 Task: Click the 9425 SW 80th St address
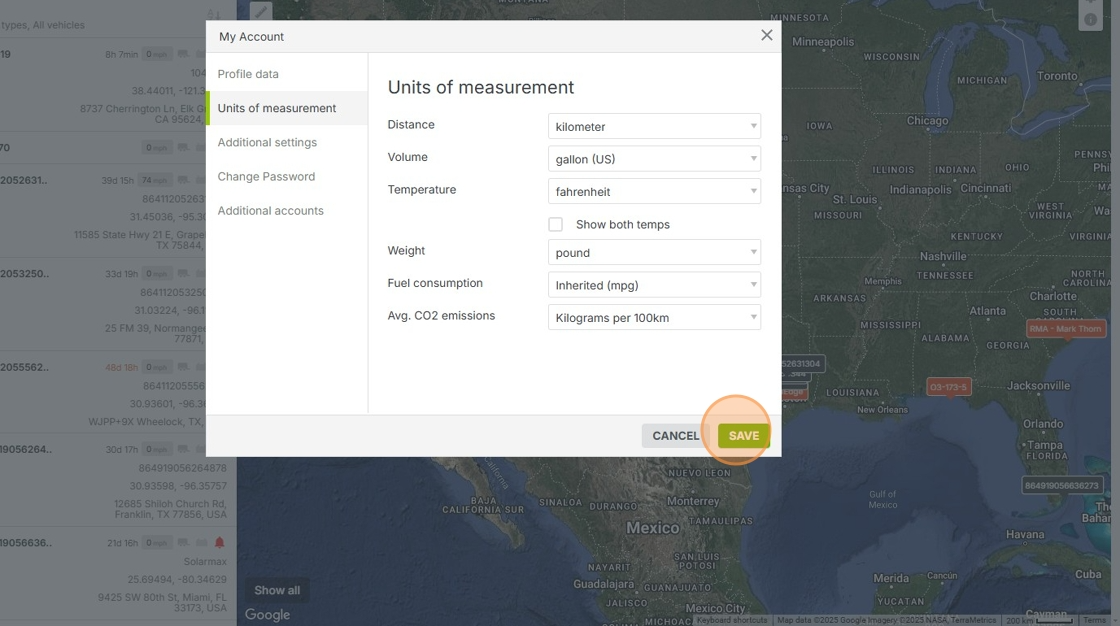pos(162,602)
